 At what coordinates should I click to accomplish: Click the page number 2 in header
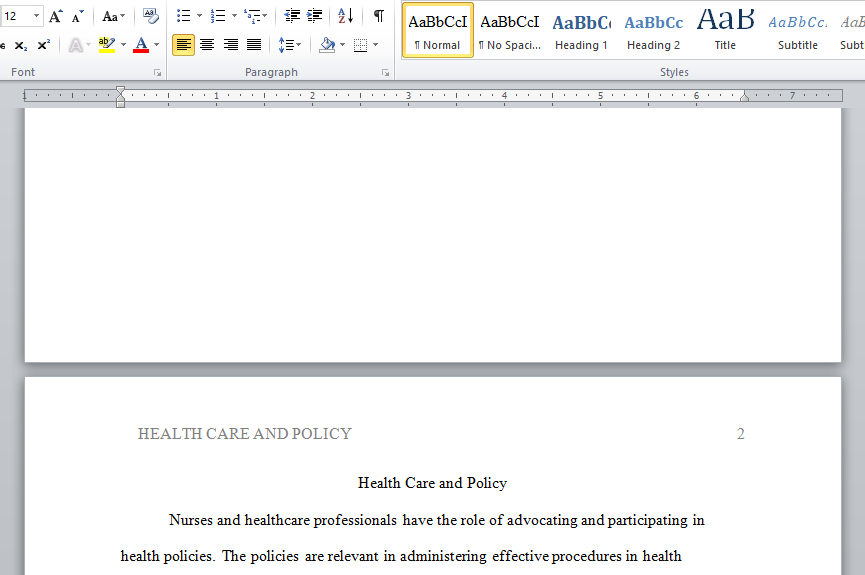click(x=740, y=434)
